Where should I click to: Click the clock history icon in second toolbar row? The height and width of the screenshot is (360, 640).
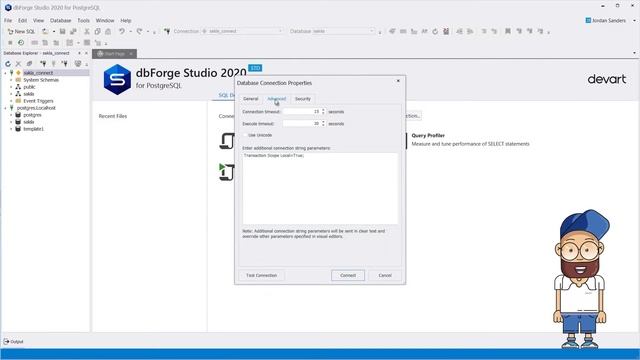(21, 42)
